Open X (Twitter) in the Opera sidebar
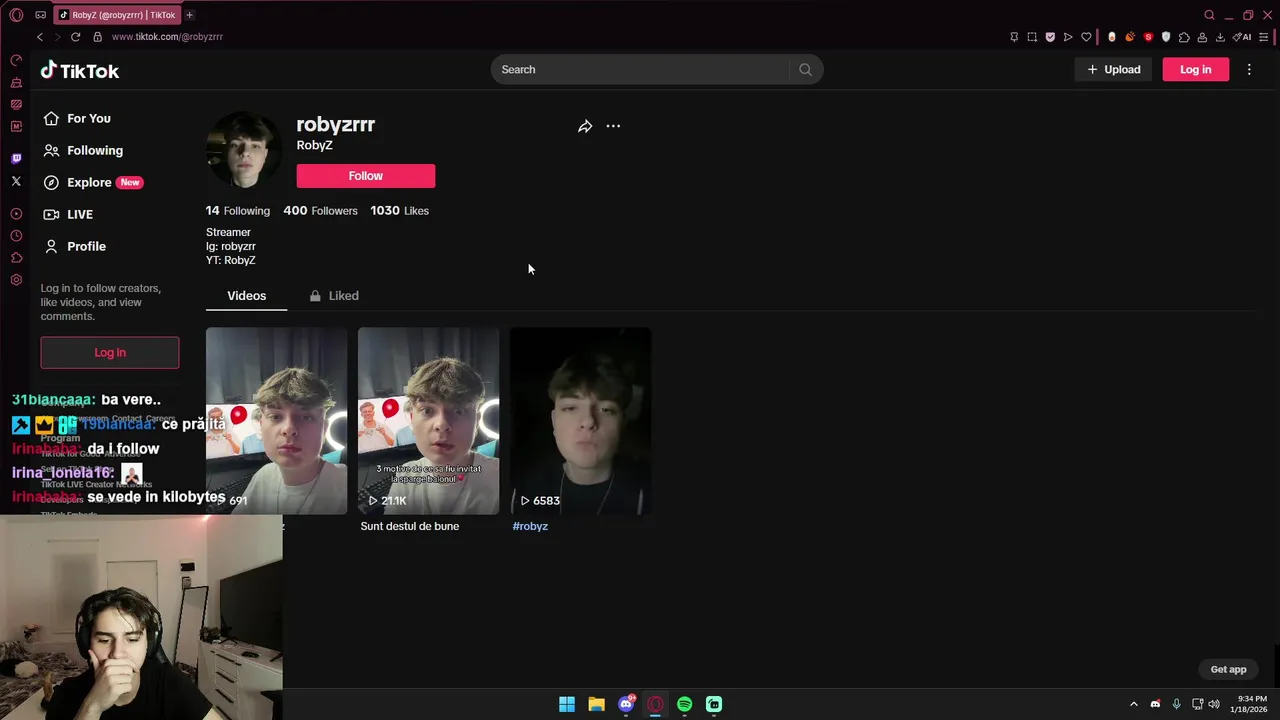 tap(16, 181)
